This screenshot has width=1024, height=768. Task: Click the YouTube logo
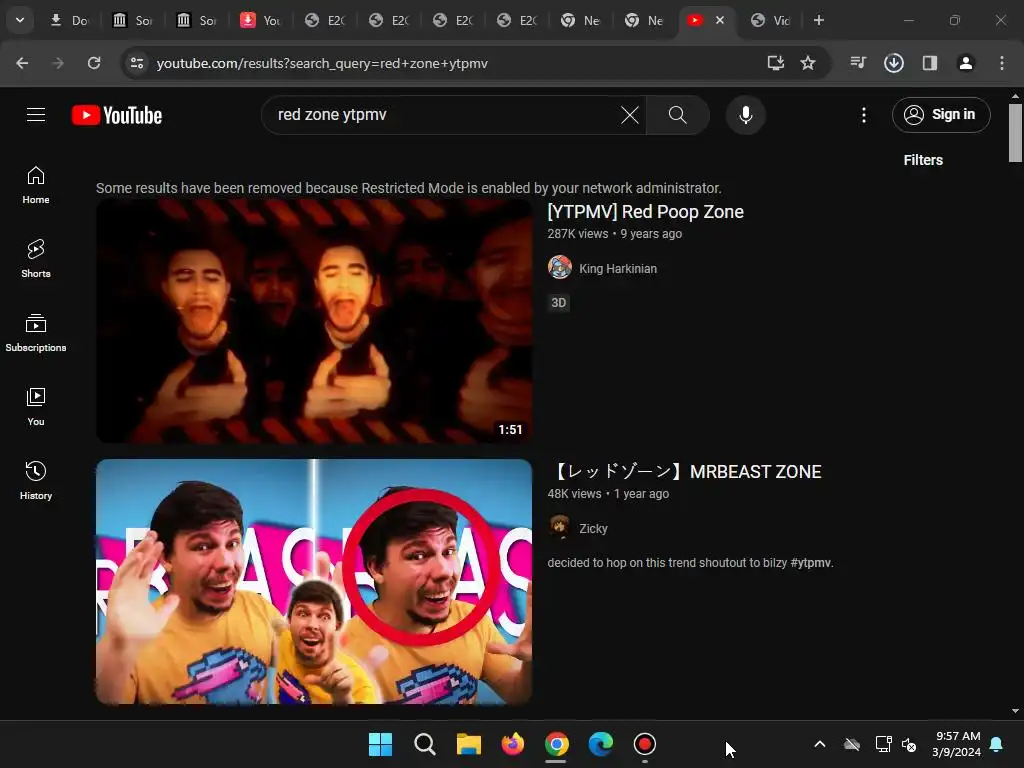tap(117, 115)
